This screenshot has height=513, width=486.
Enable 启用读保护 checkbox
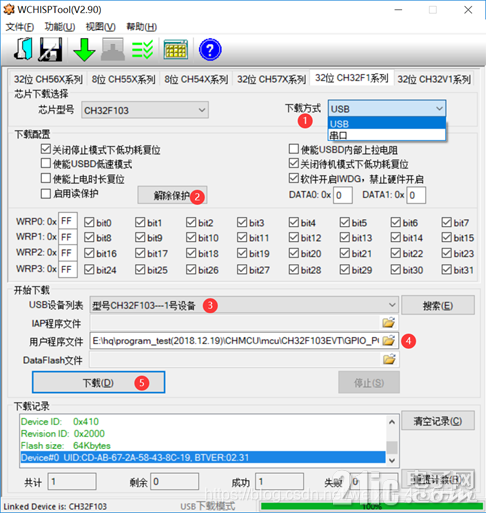coord(46,193)
